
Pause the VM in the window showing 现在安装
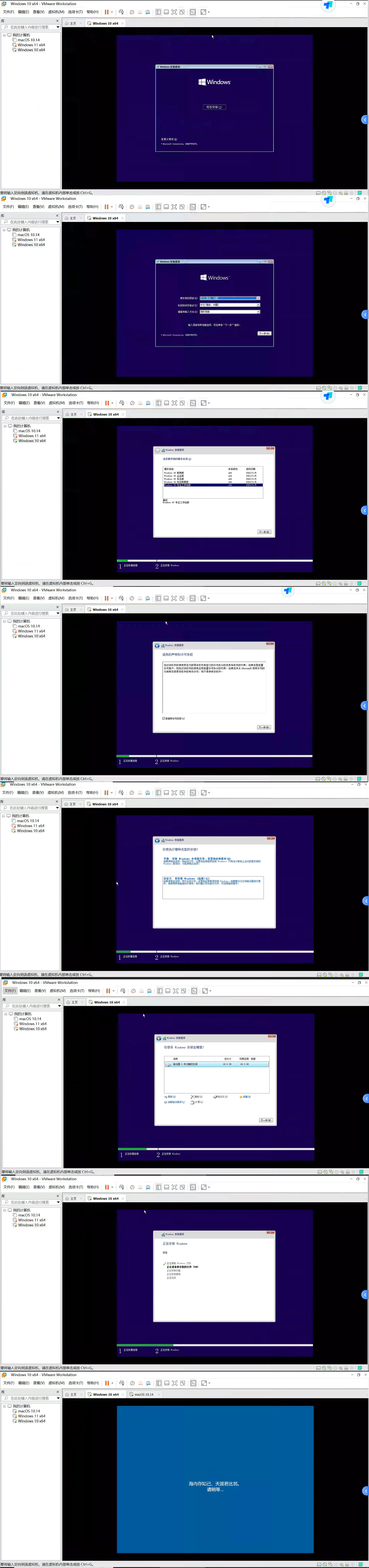pyautogui.click(x=107, y=12)
